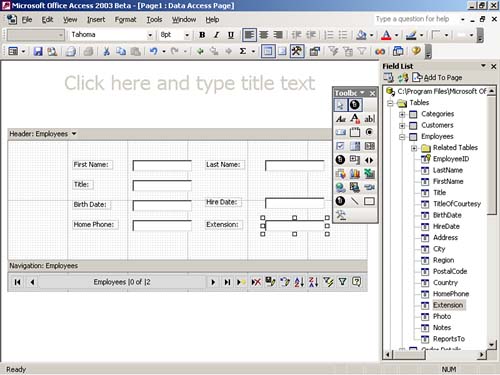The image size is (500, 375).
Task: Click the Insert Hyperlink icon
Action: click(380, 51)
